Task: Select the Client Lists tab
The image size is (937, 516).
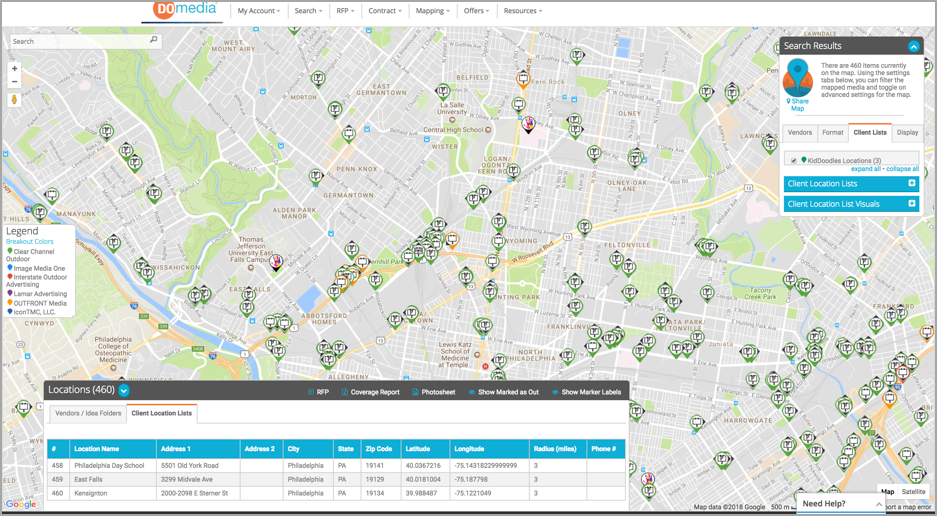Action: tap(870, 133)
